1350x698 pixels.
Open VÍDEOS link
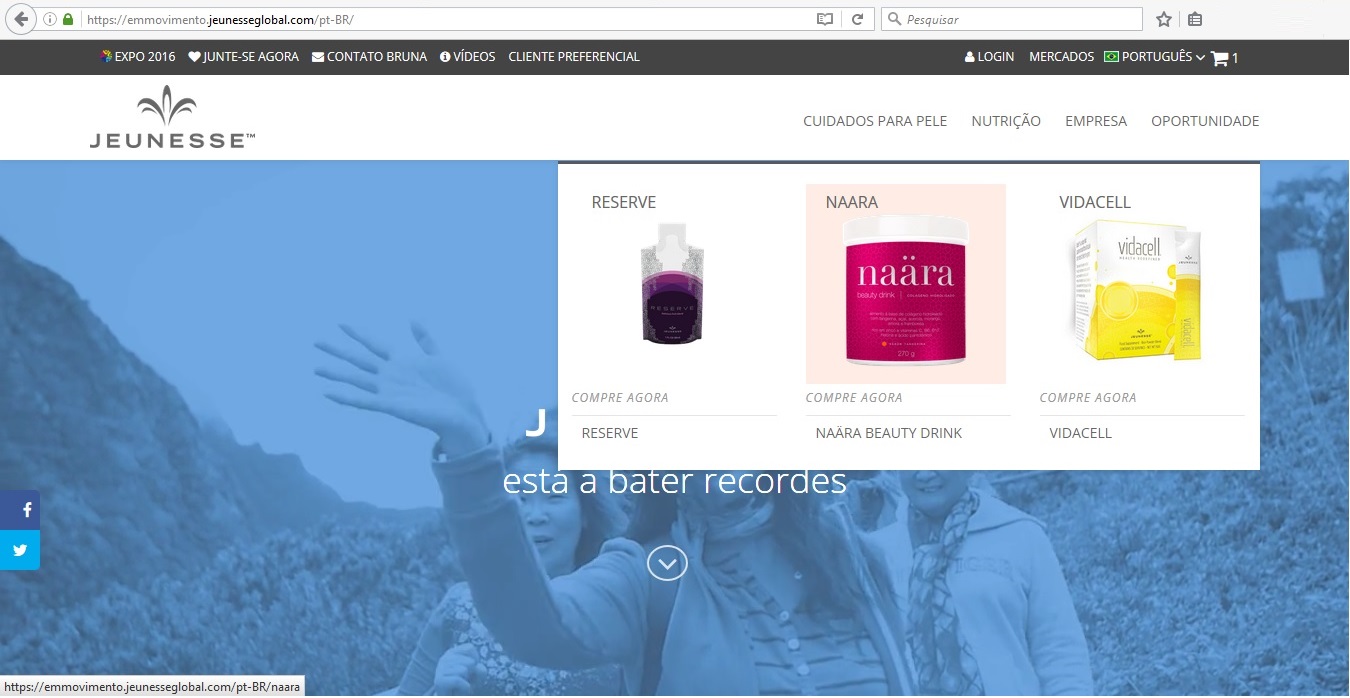[468, 57]
